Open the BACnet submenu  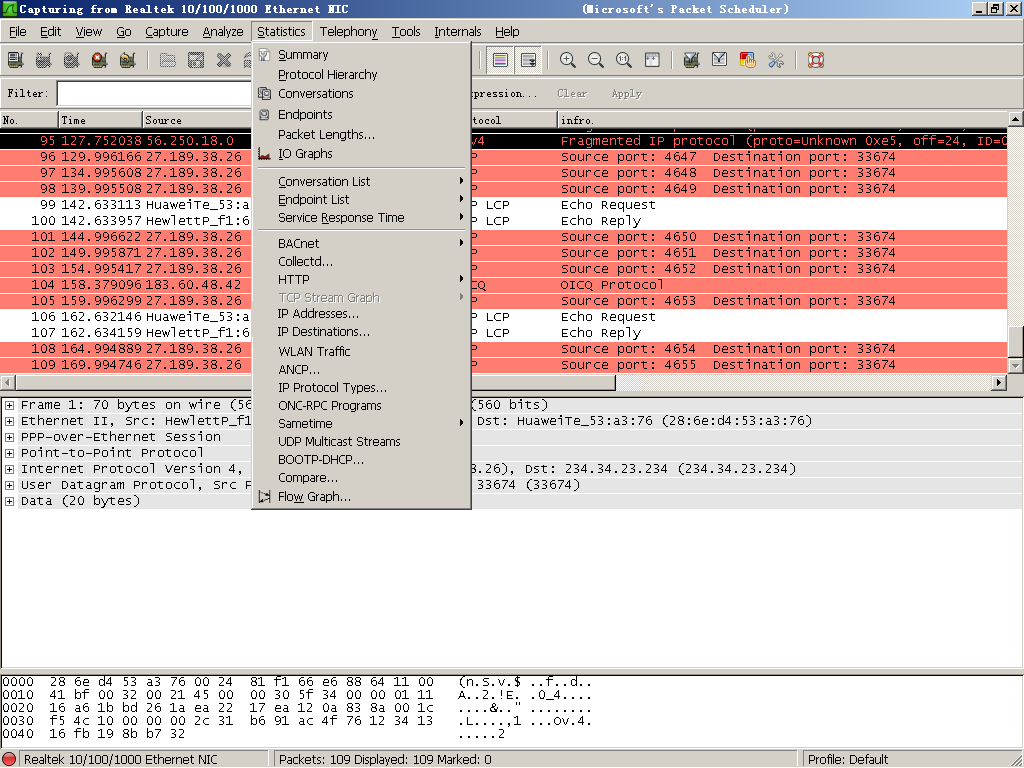point(362,244)
